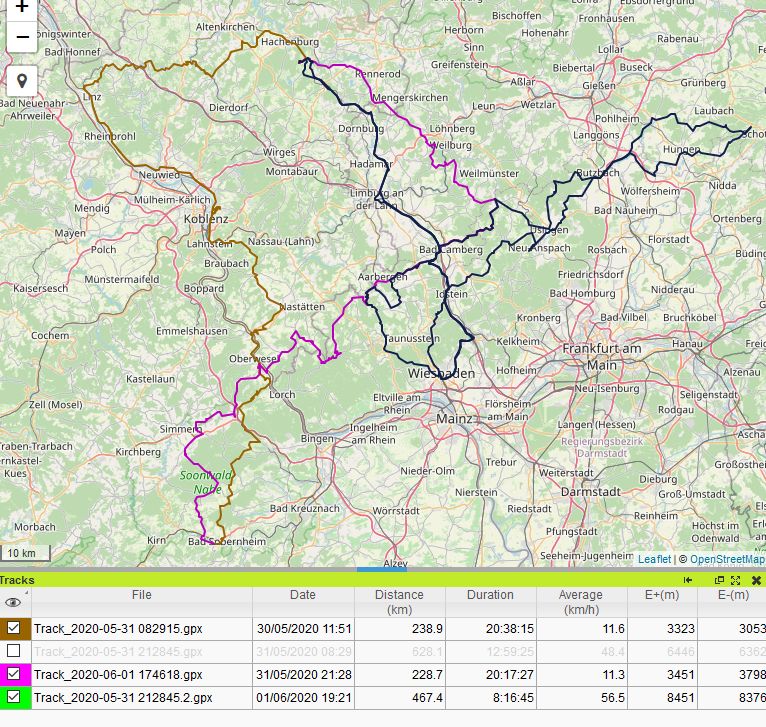Uncheck Track_2020-05-31 212845.2.gpx green checkbox
Image resolution: width=766 pixels, height=727 pixels.
click(14, 697)
